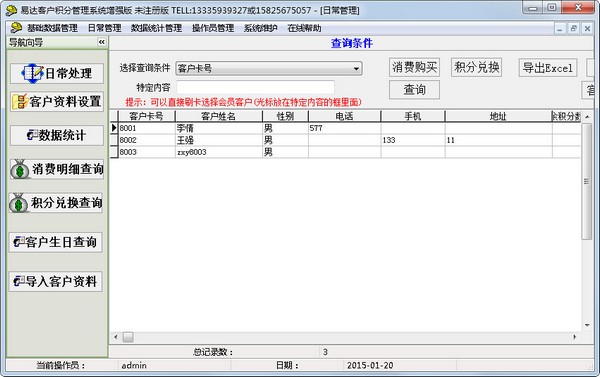Open 数据统计 sidebar button
The width and height of the screenshot is (600, 377).
[x=57, y=135]
